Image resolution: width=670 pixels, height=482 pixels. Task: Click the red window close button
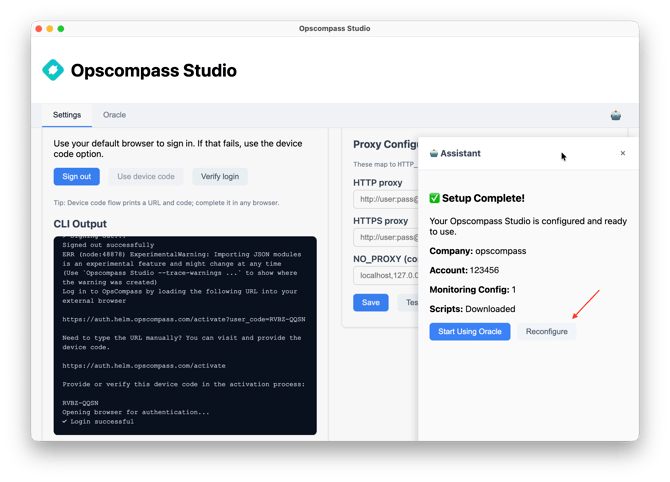[x=39, y=29]
